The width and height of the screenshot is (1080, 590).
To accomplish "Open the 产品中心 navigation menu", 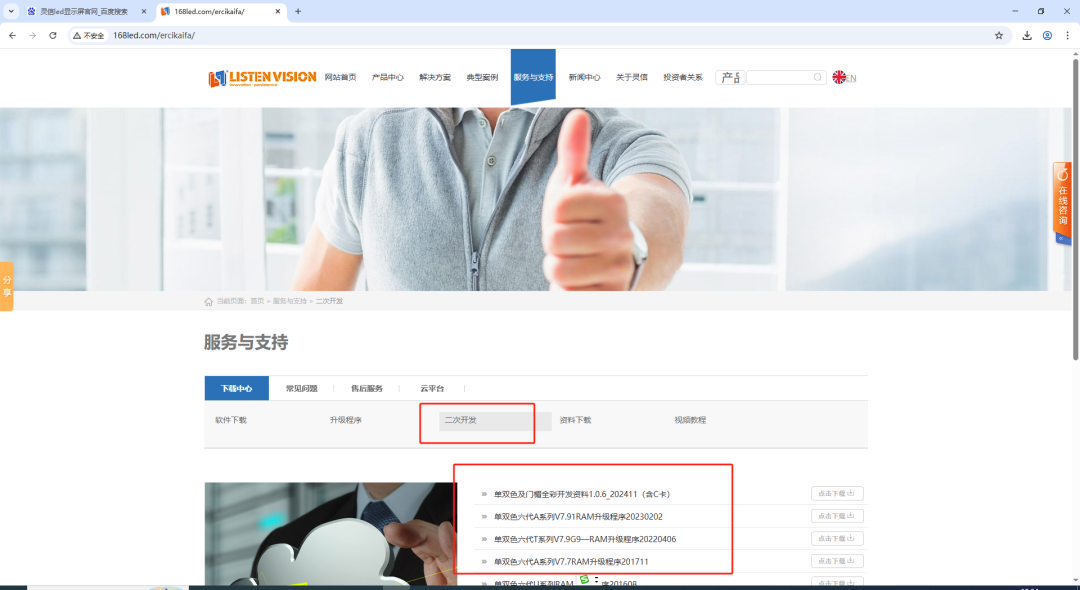I will click(x=387, y=77).
